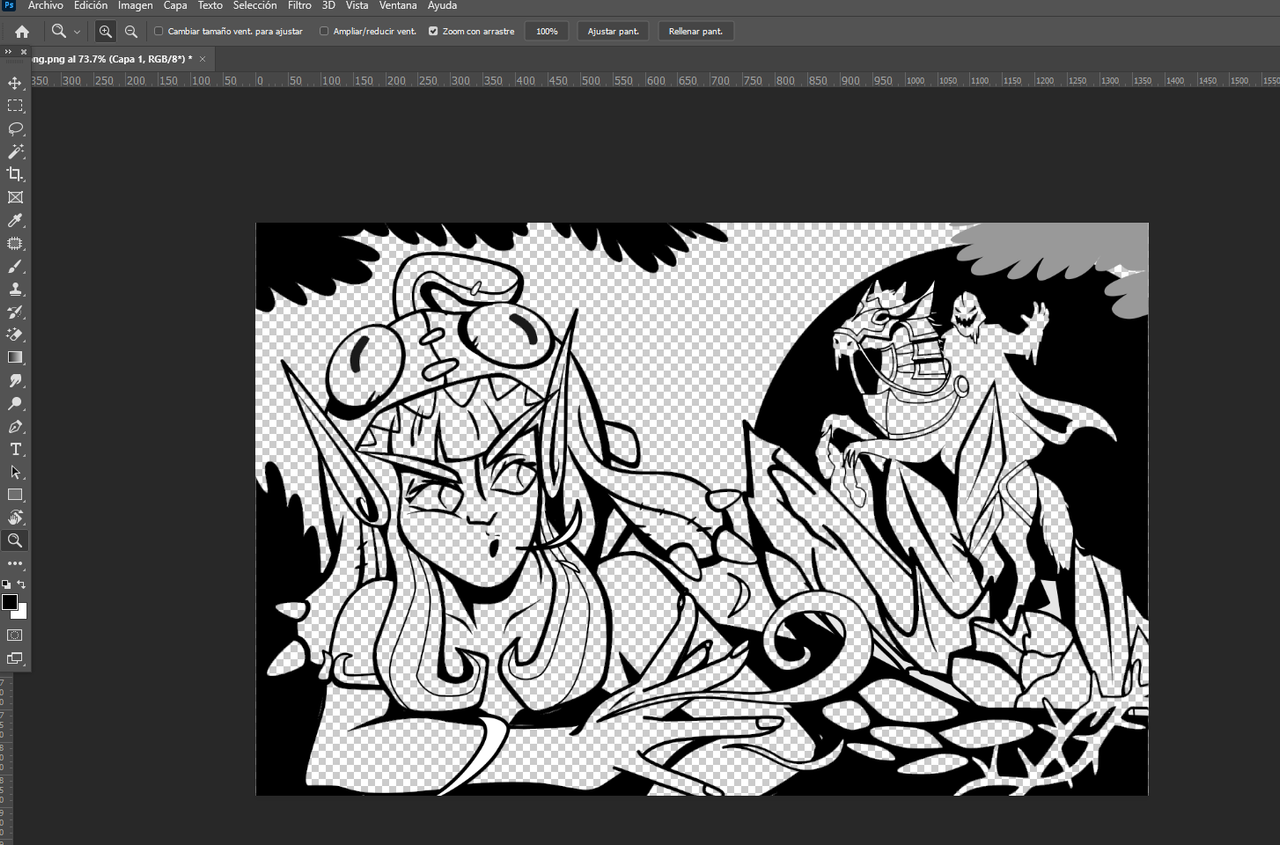1280x845 pixels.
Task: Close the open document tab
Action: click(x=202, y=59)
